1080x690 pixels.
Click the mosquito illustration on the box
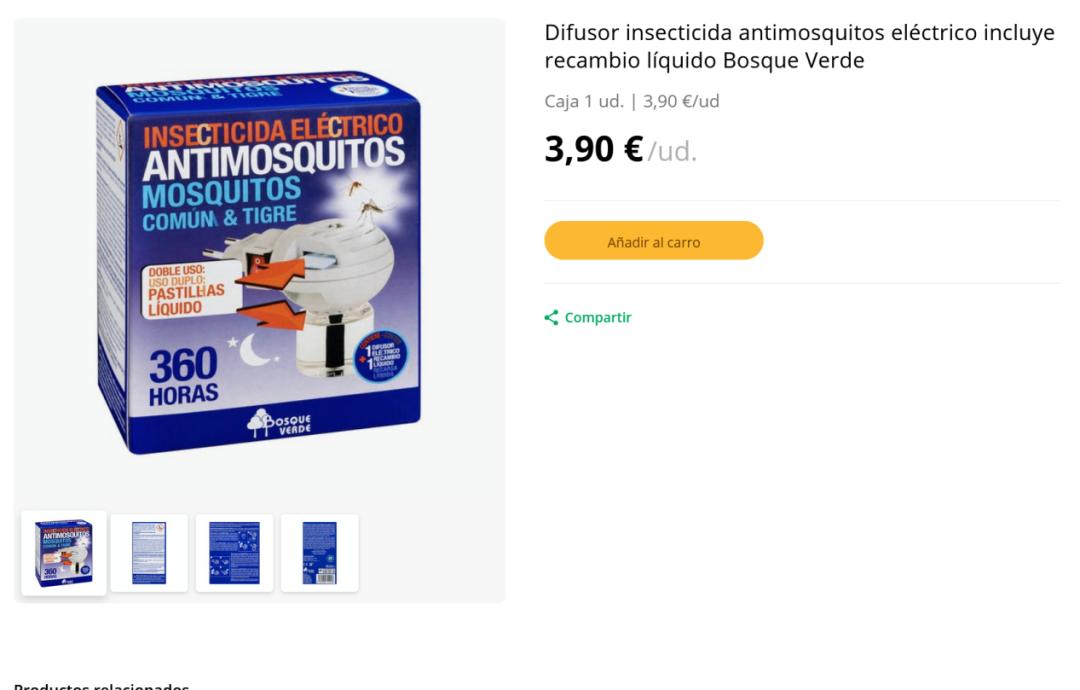click(x=366, y=200)
